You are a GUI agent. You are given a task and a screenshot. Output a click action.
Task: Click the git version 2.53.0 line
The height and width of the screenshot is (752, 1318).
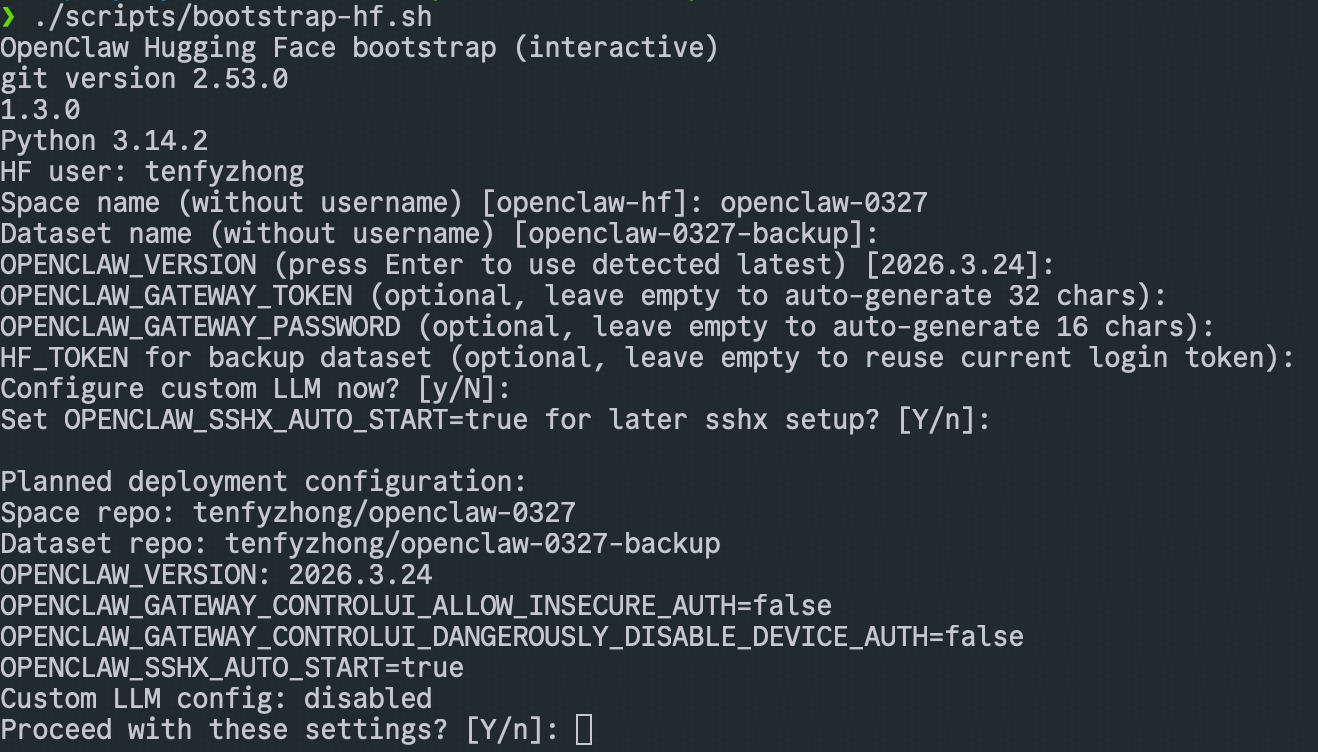[144, 79]
